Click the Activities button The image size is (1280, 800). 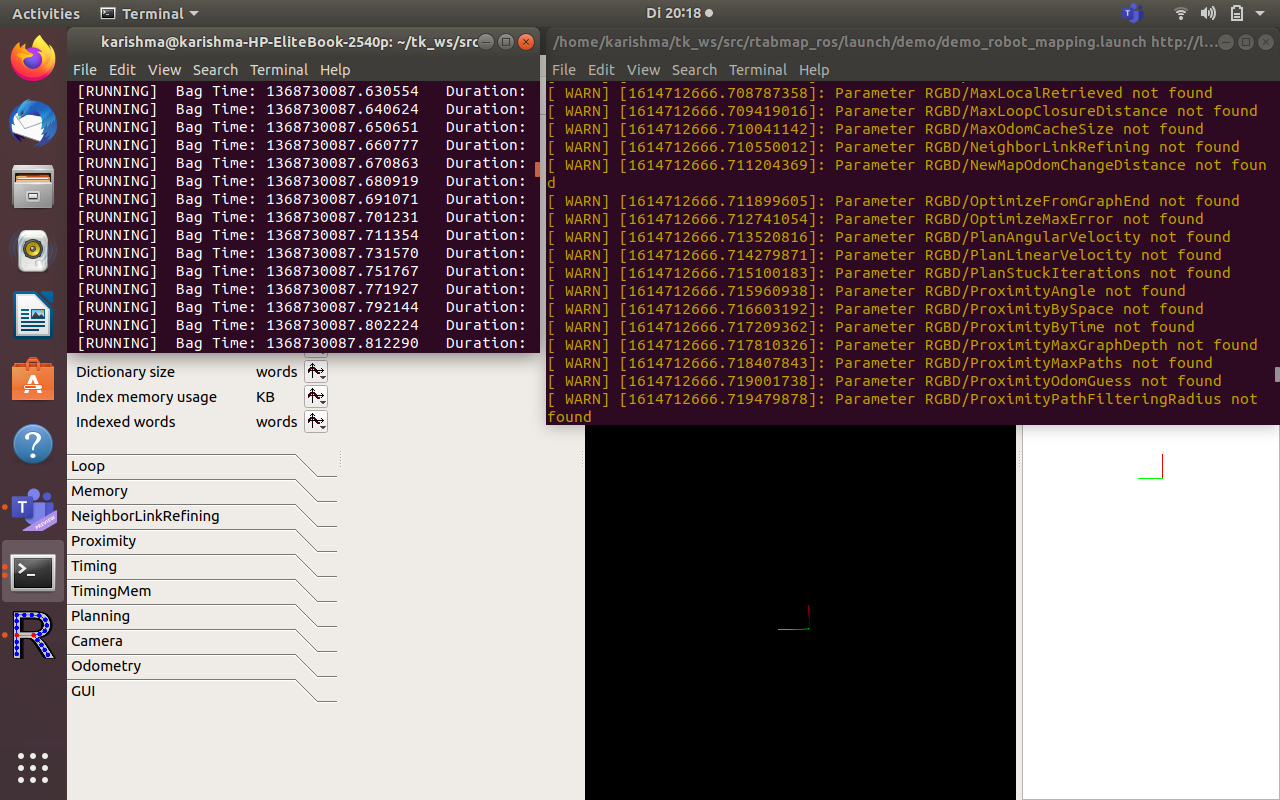pos(46,14)
